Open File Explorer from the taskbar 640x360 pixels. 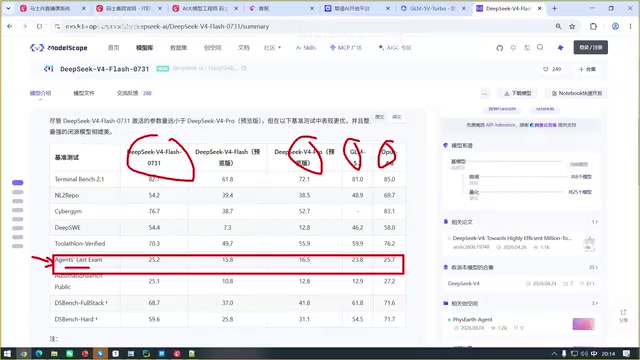(x=54, y=353)
